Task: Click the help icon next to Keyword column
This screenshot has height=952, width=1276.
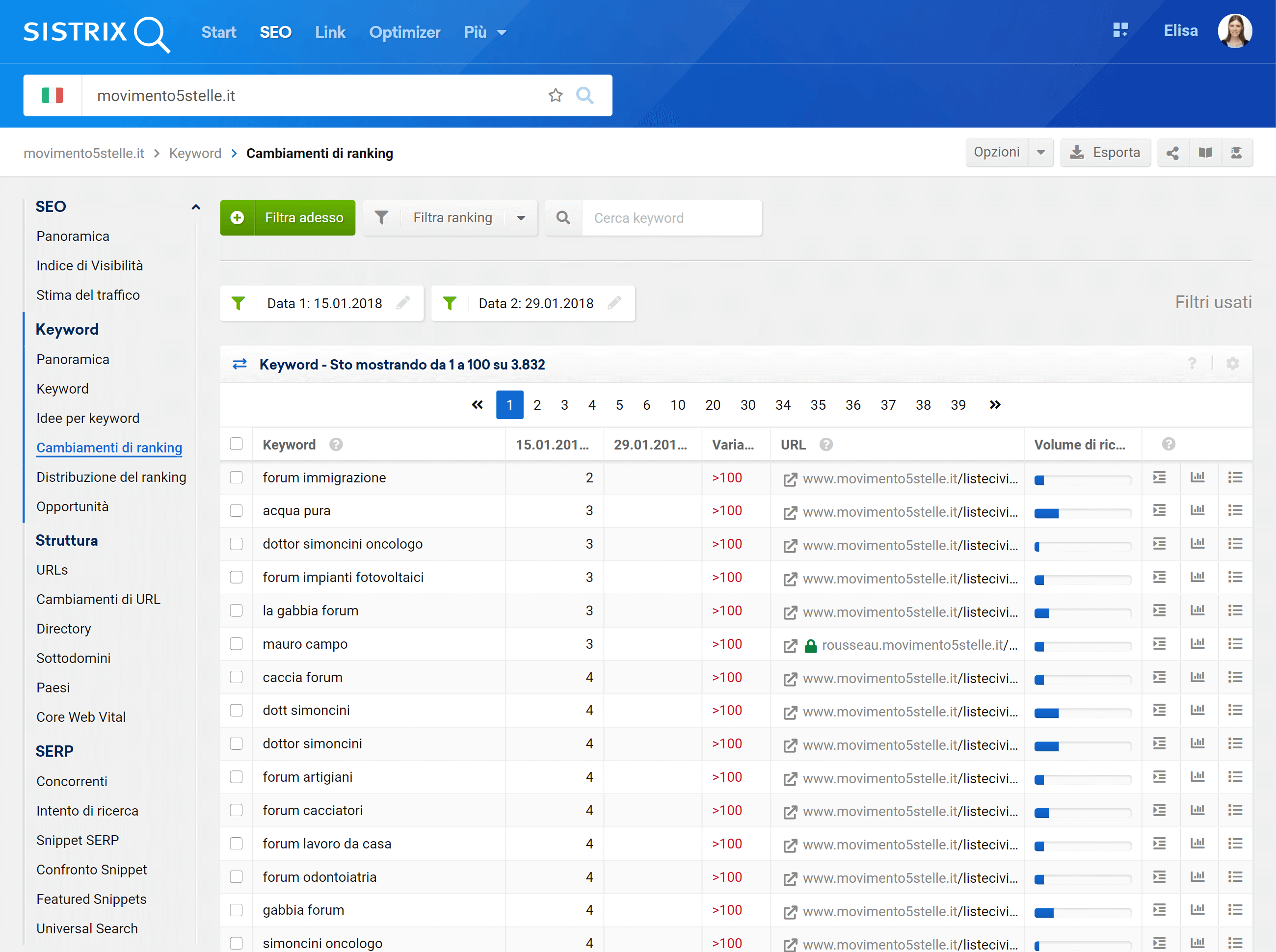Action: point(336,444)
